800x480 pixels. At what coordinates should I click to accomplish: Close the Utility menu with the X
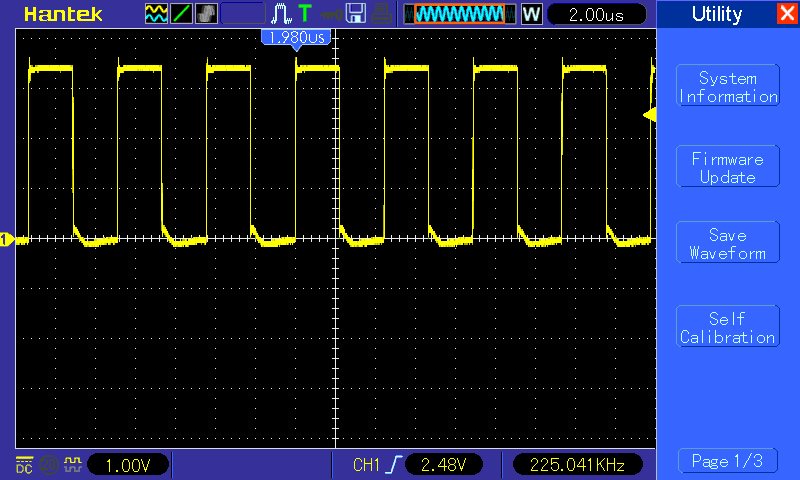point(788,13)
